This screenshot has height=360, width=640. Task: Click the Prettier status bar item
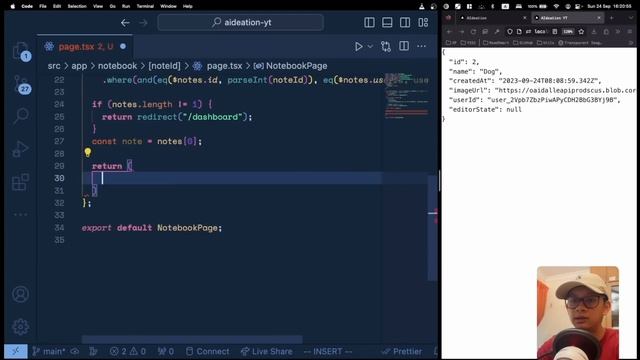tap(402, 351)
